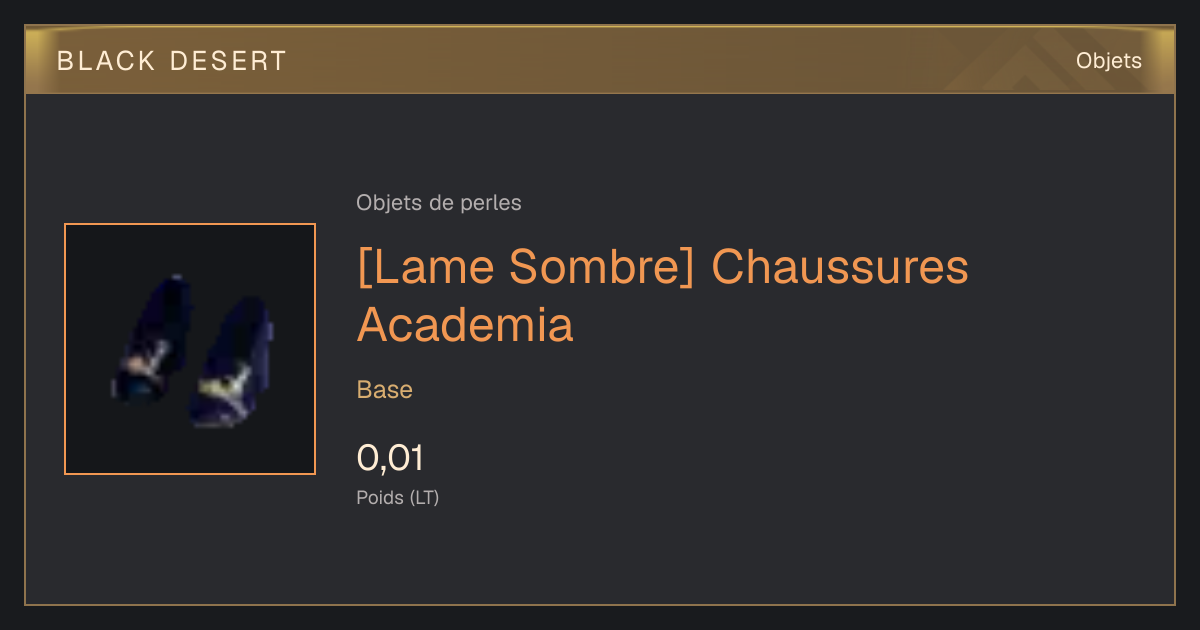Click the (LT) unit text

[424, 497]
